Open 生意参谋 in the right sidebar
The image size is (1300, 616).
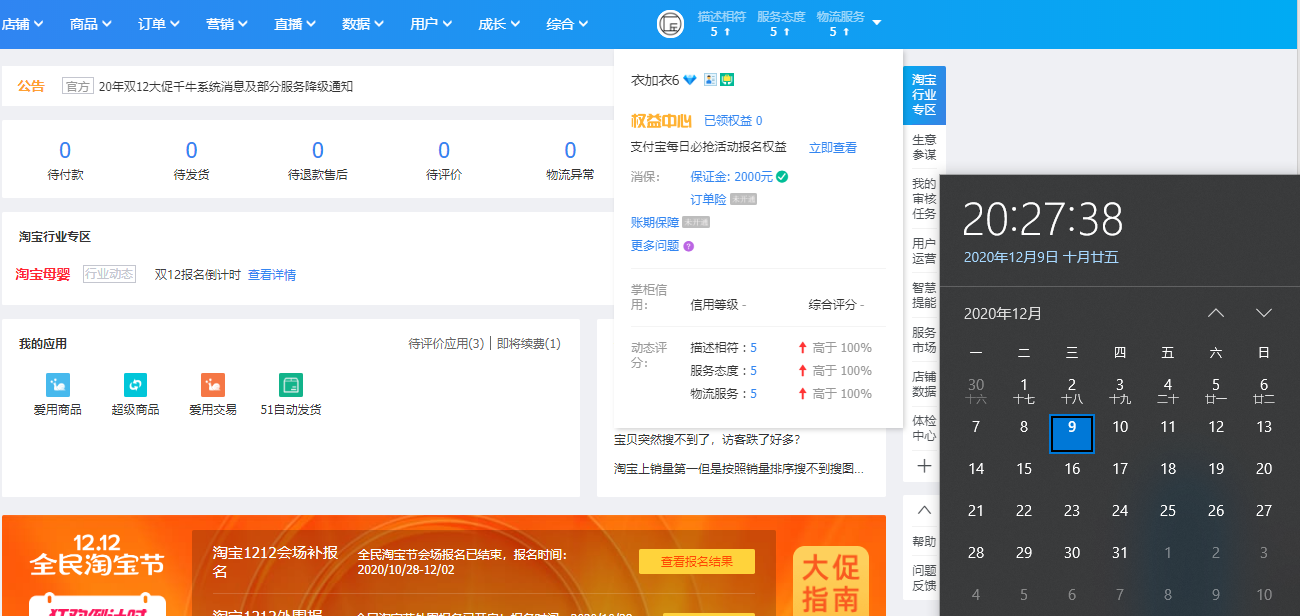tap(924, 147)
